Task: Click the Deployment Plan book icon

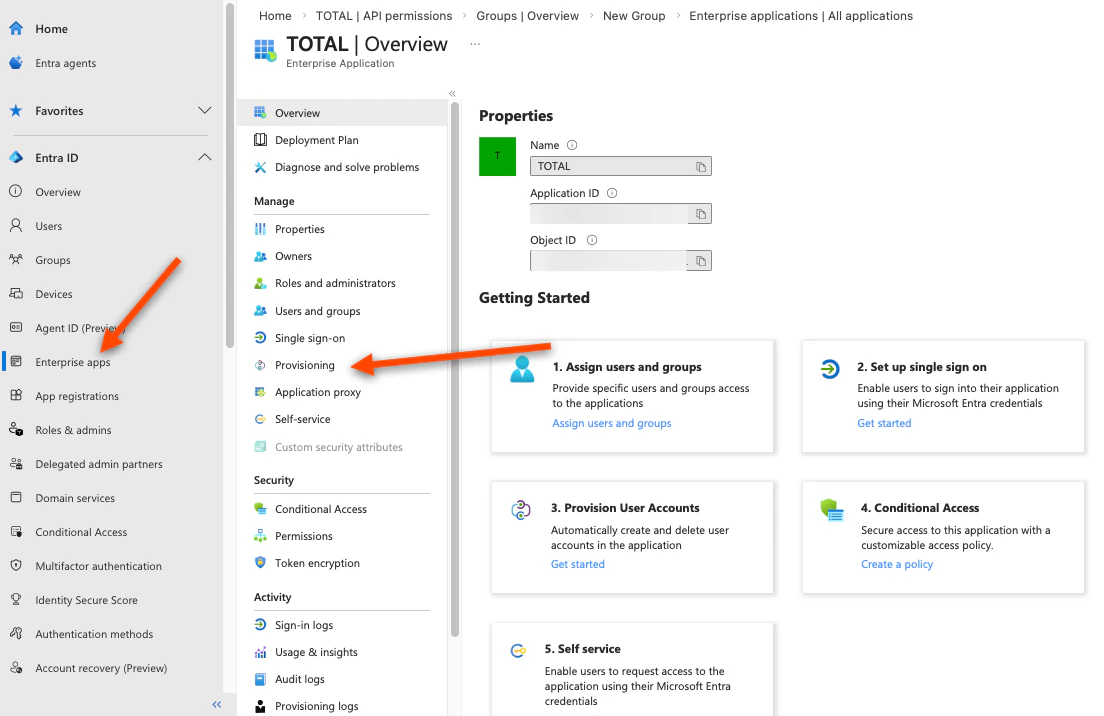Action: [261, 139]
